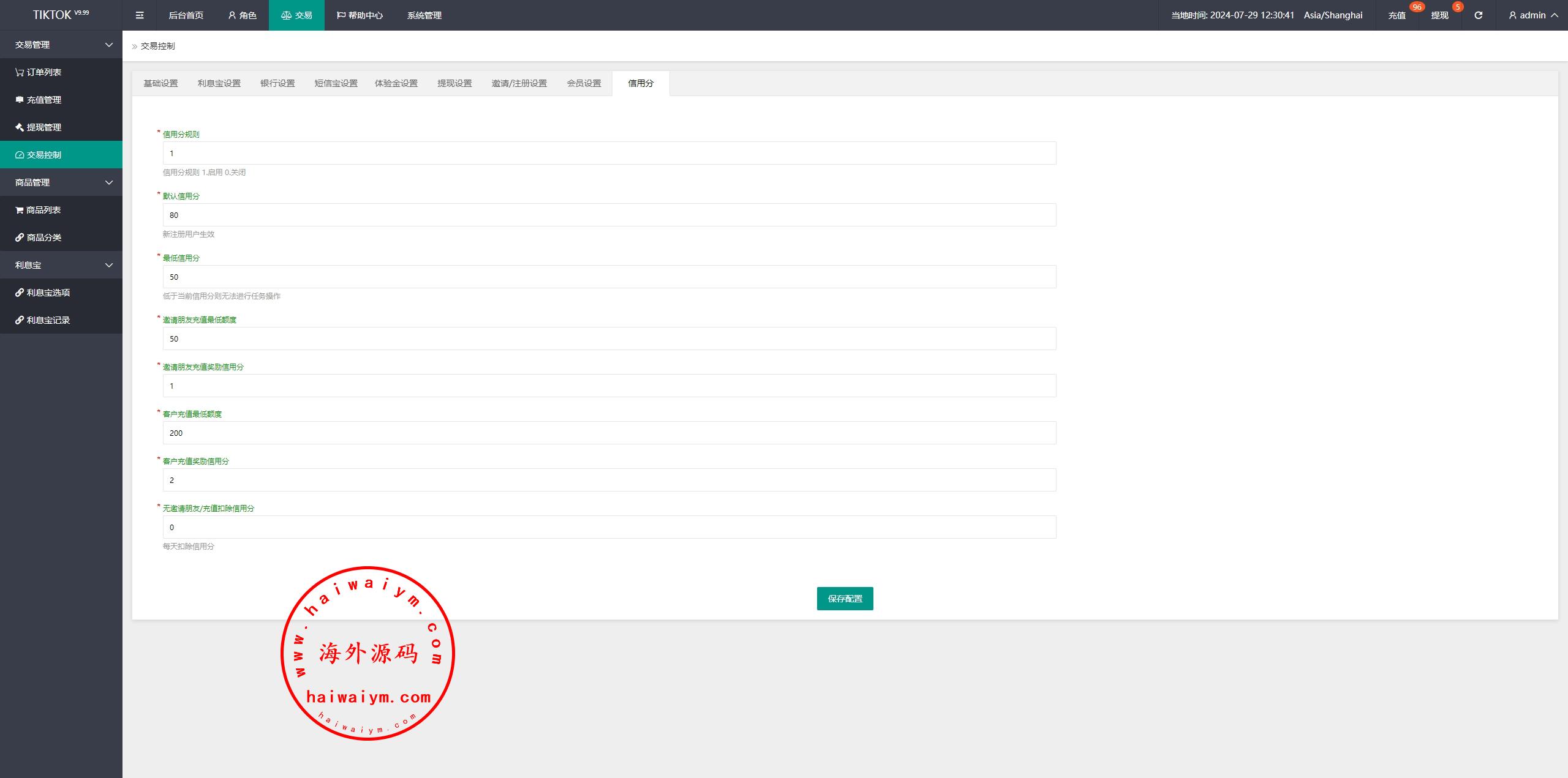The width and height of the screenshot is (1568, 778).
Task: Click the refresh icon in top bar
Action: coord(1478,15)
